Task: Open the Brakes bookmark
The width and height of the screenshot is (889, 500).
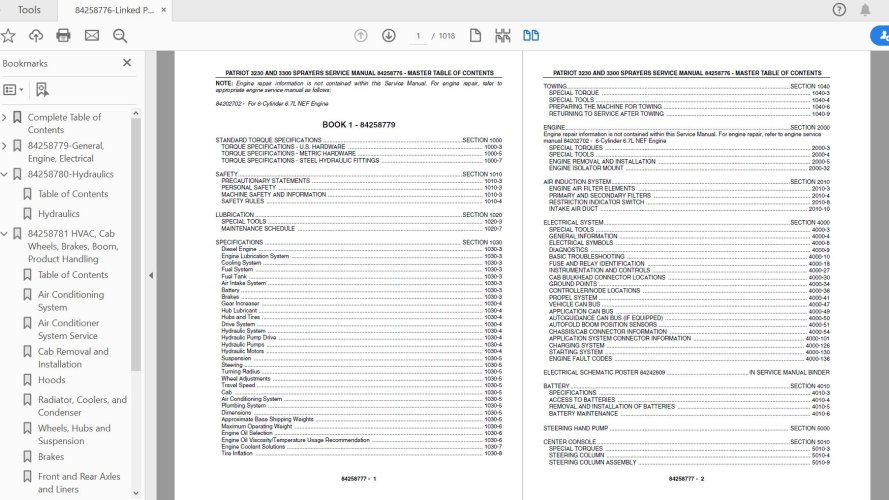Action: 51,456
